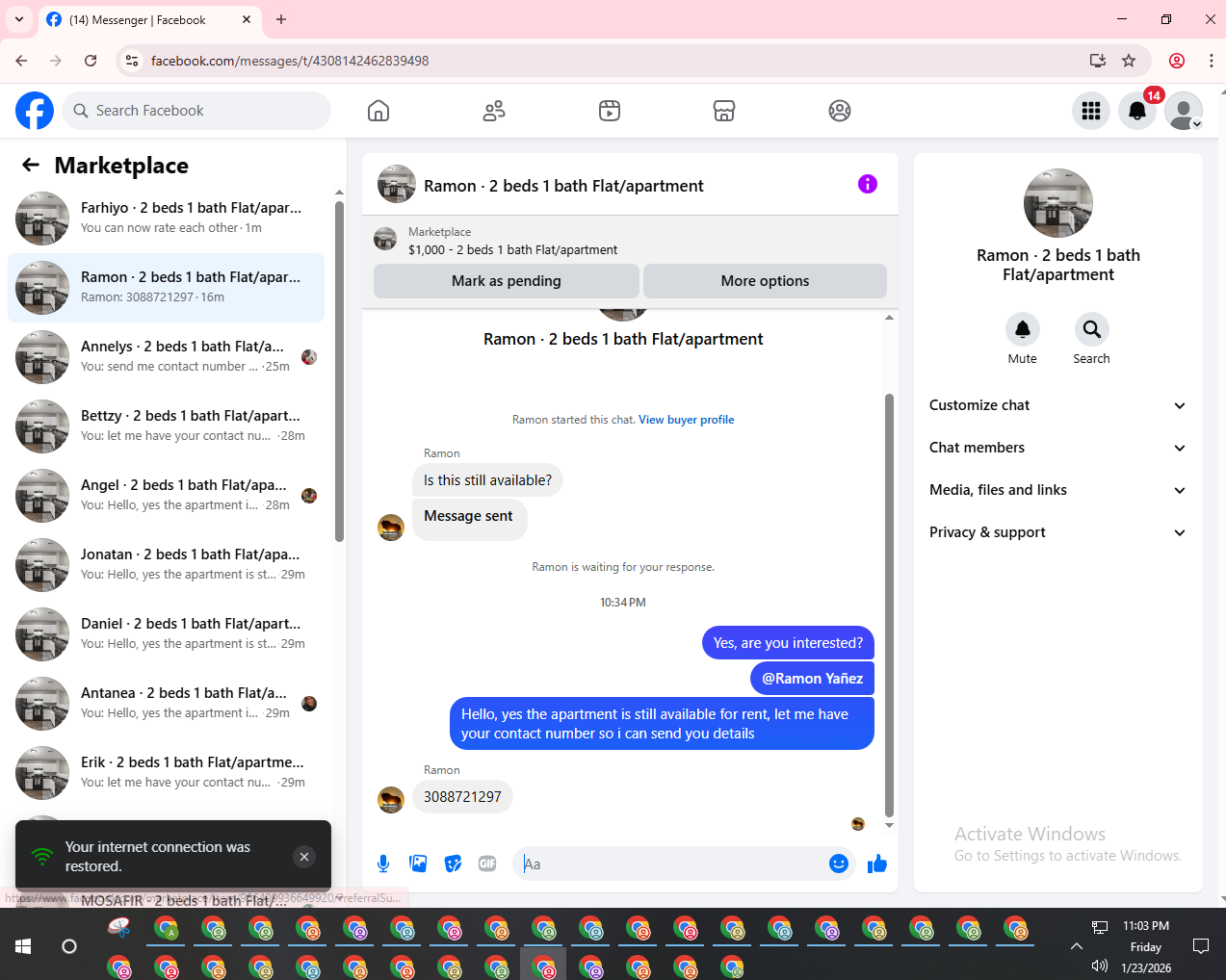Click the 3088721297 message bubble
Screen dimensions: 1226x980
[462, 797]
